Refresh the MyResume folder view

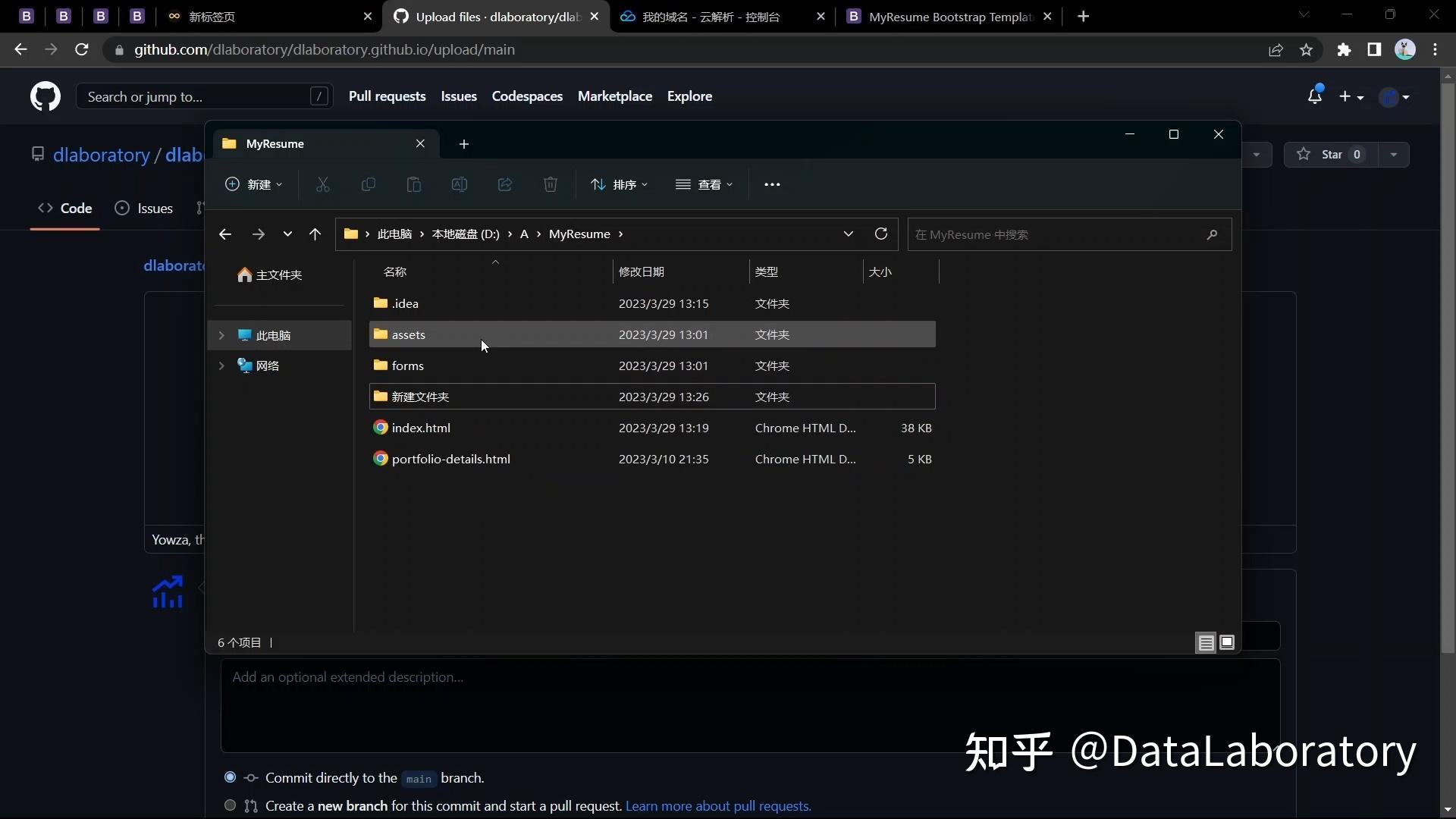881,234
